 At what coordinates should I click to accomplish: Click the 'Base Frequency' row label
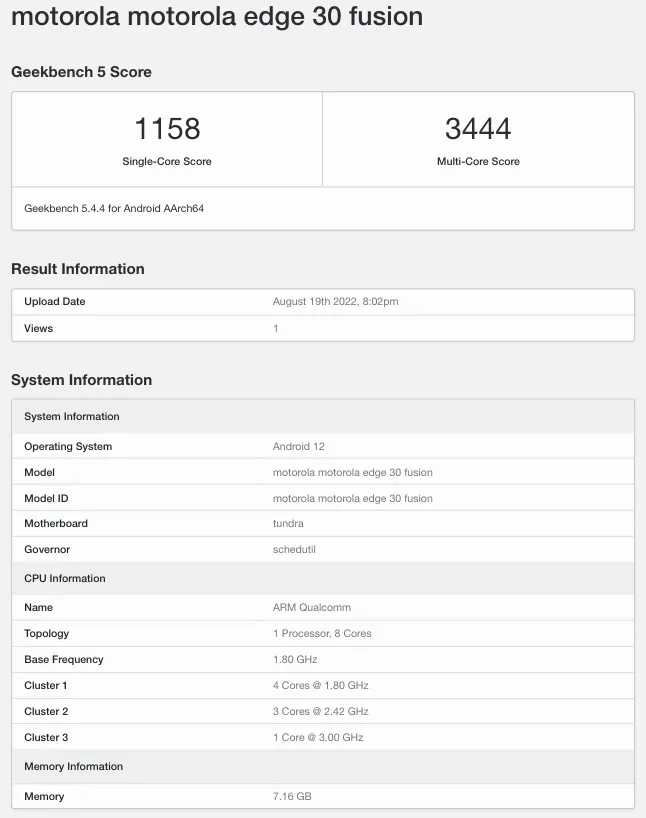pyautogui.click(x=64, y=660)
